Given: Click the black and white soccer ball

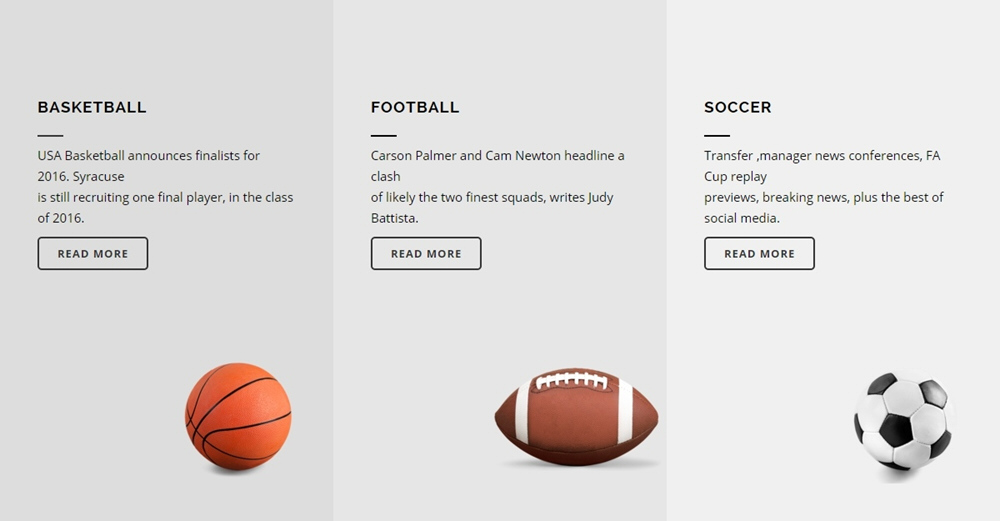Looking at the screenshot, I should click(904, 422).
